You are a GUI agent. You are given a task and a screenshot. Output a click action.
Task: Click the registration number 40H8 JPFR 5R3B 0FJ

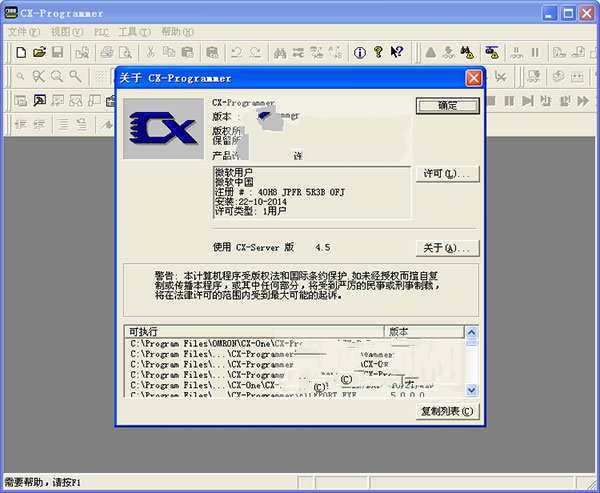pos(301,192)
